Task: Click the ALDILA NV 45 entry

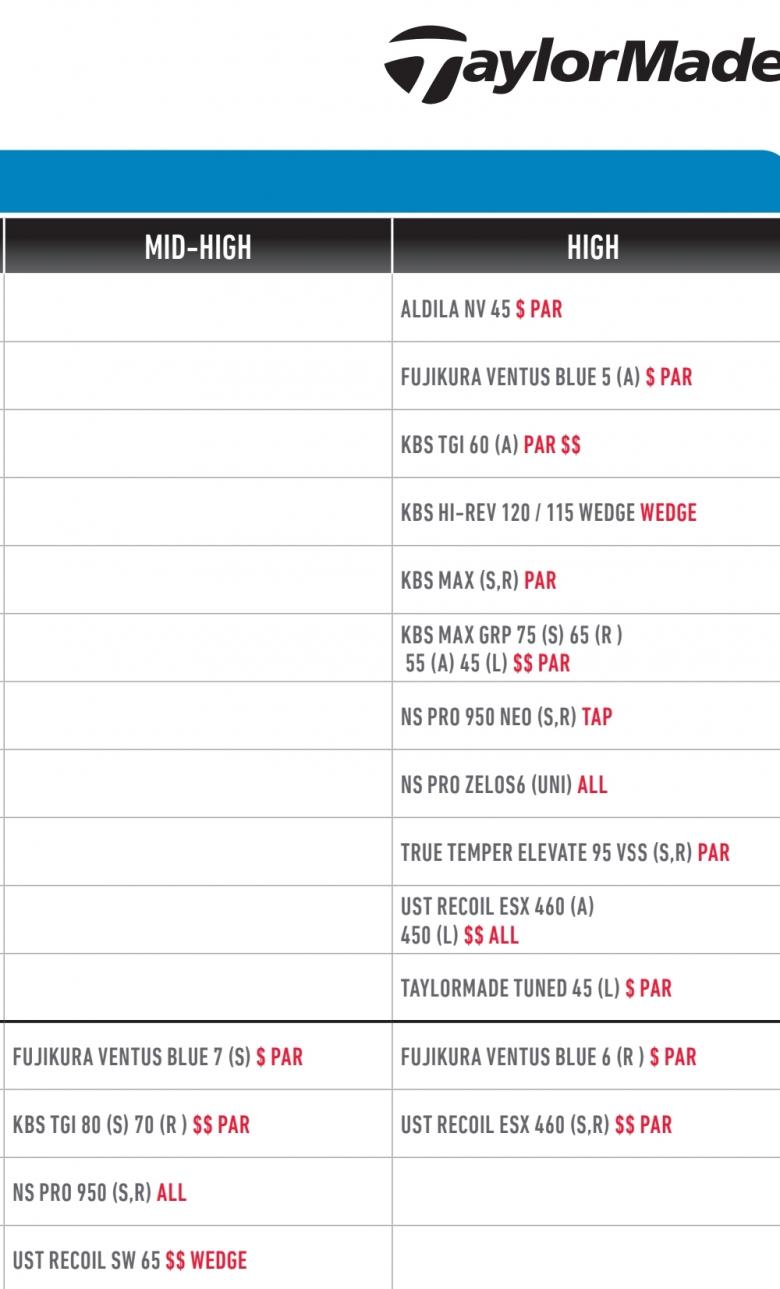Action: click(481, 309)
